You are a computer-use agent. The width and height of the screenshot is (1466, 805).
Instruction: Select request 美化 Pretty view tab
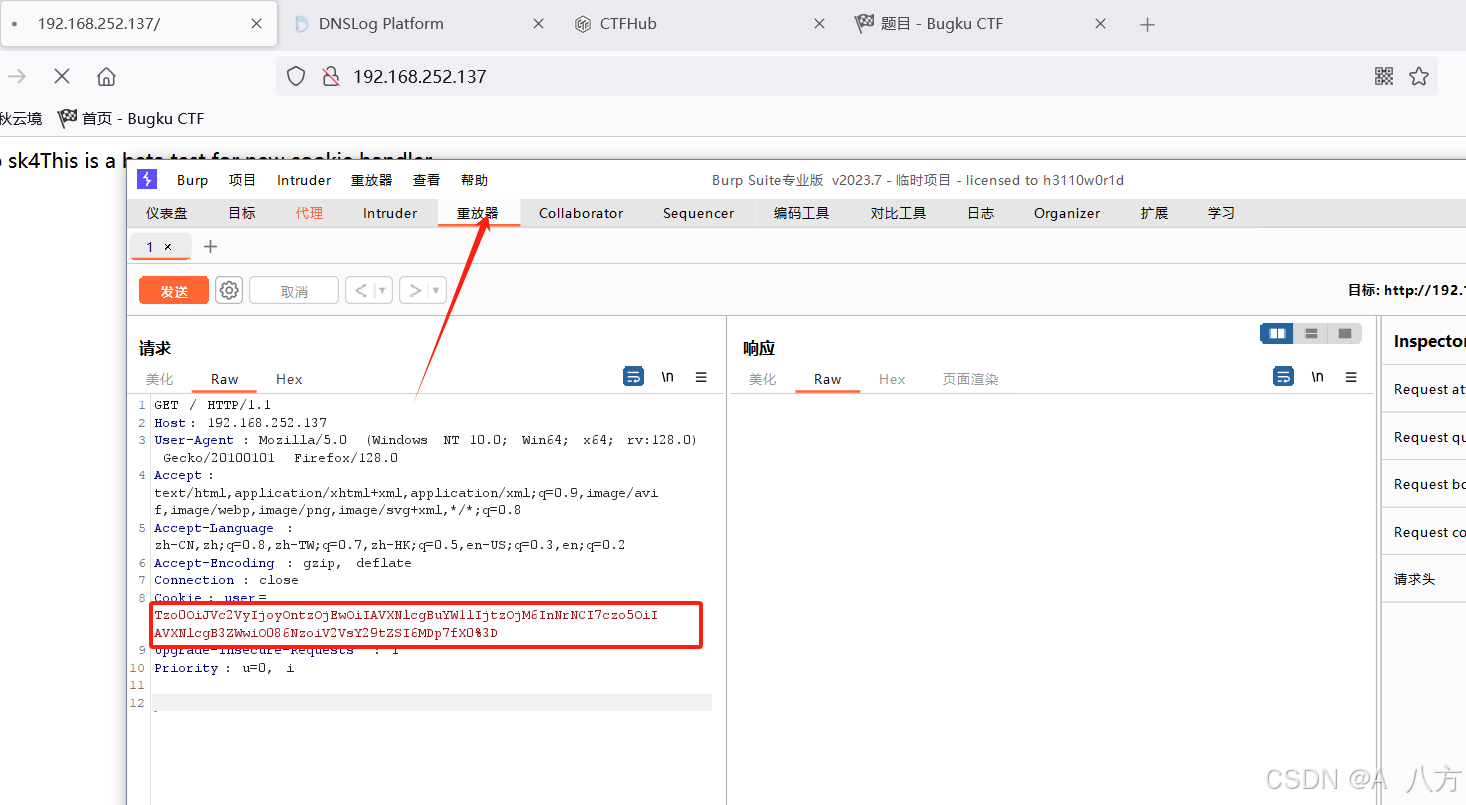tap(160, 379)
